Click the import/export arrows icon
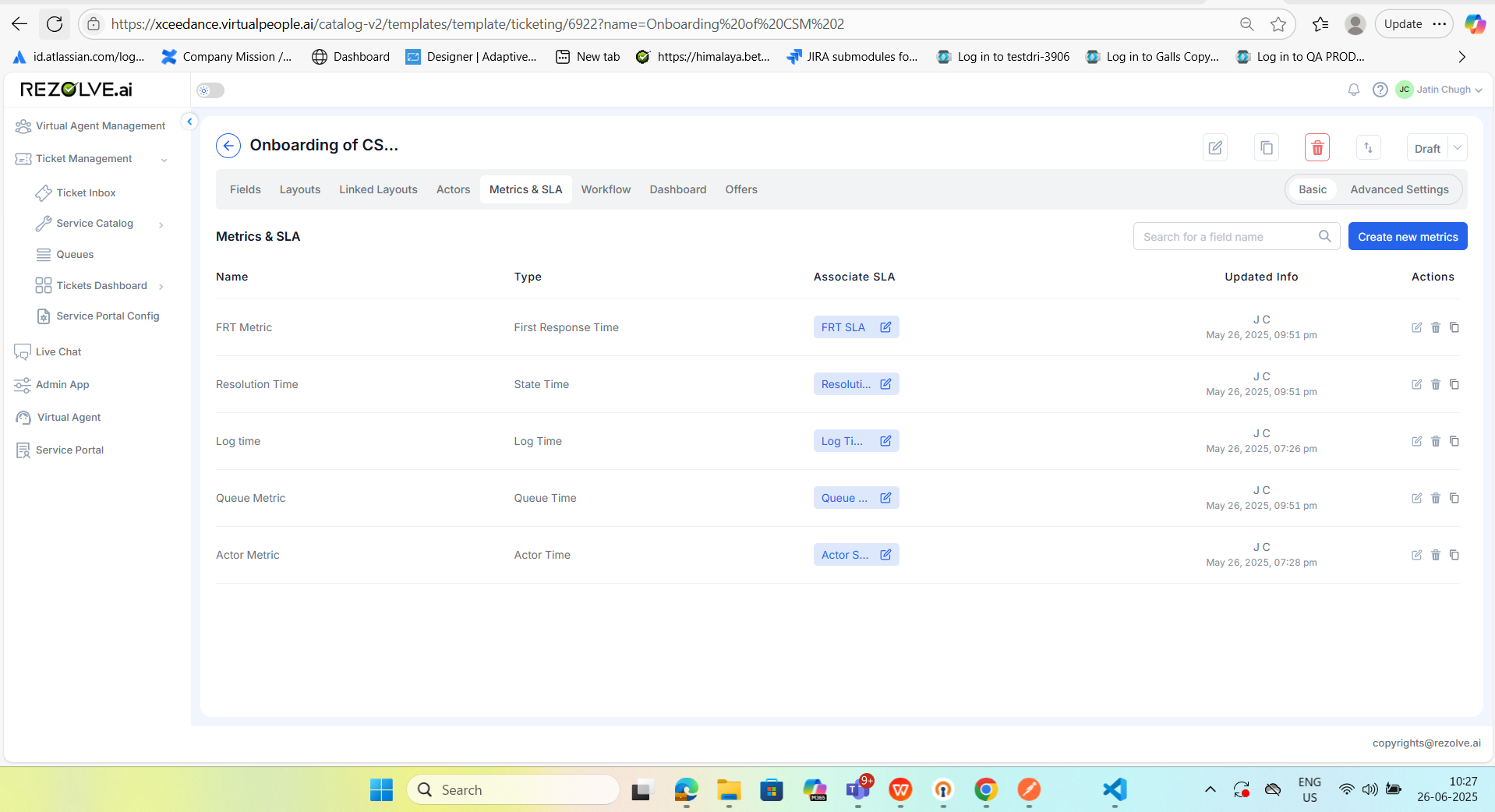Viewport: 1495px width, 812px height. pyautogui.click(x=1369, y=147)
